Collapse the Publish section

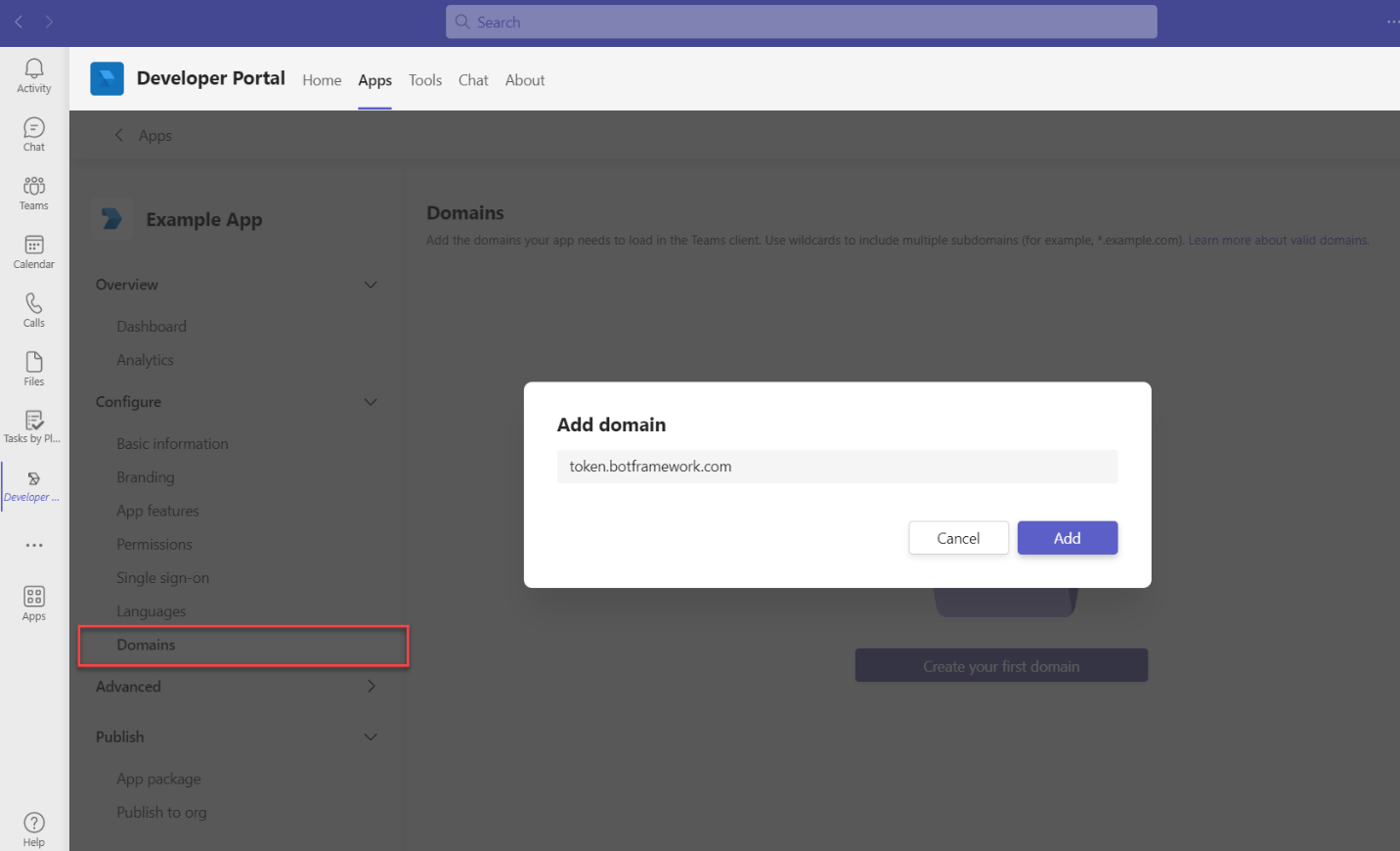tap(371, 737)
